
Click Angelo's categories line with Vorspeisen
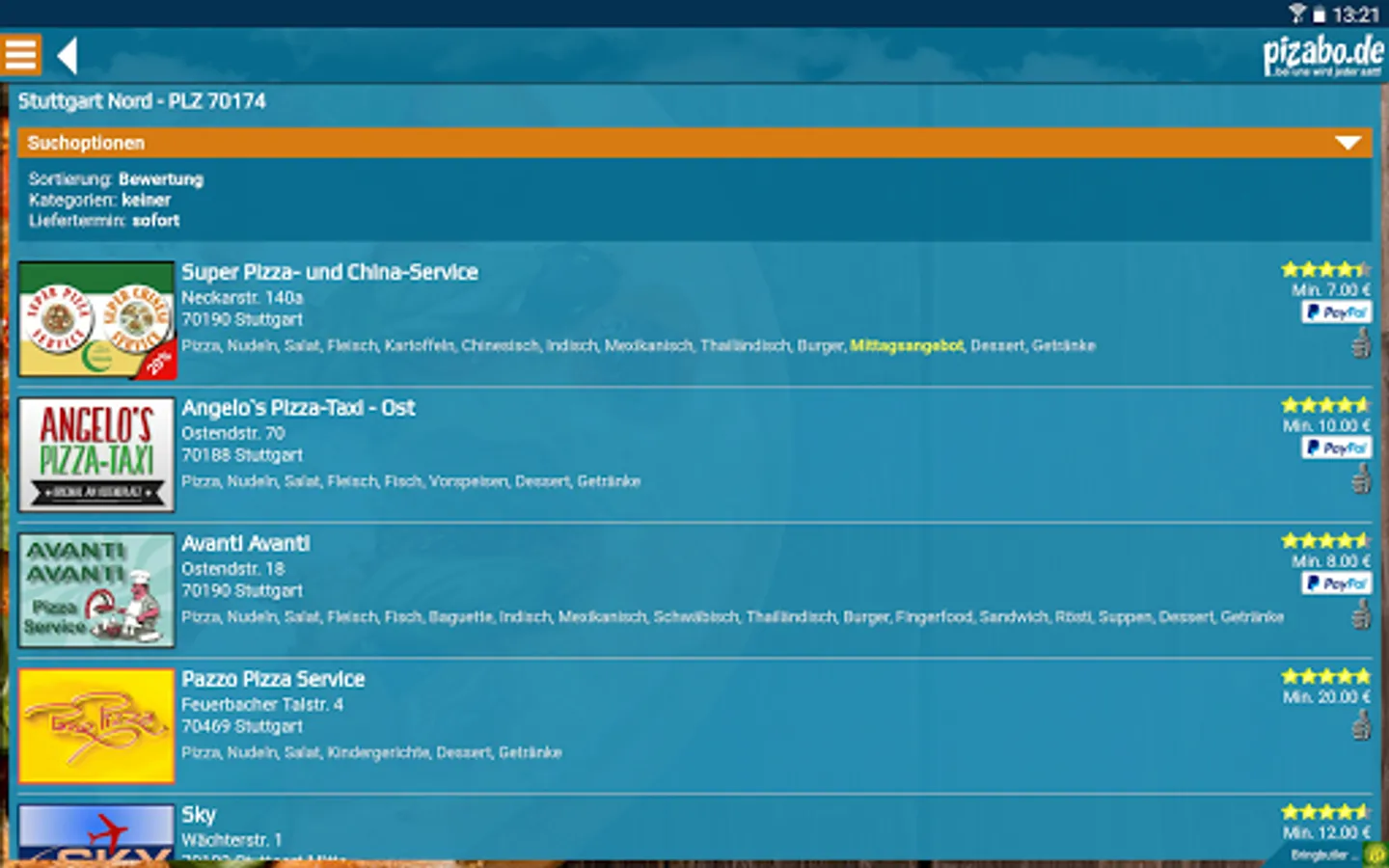(x=411, y=481)
